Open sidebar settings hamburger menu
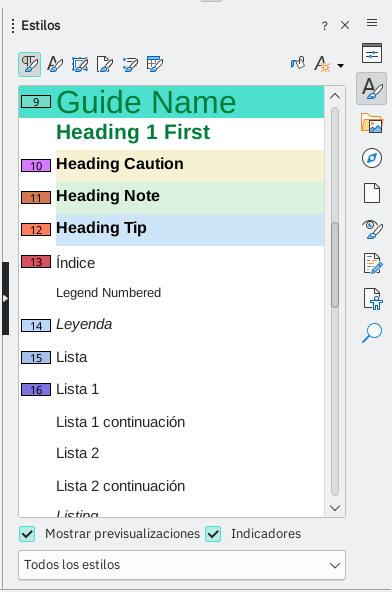The width and height of the screenshot is (392, 592). [x=372, y=23]
